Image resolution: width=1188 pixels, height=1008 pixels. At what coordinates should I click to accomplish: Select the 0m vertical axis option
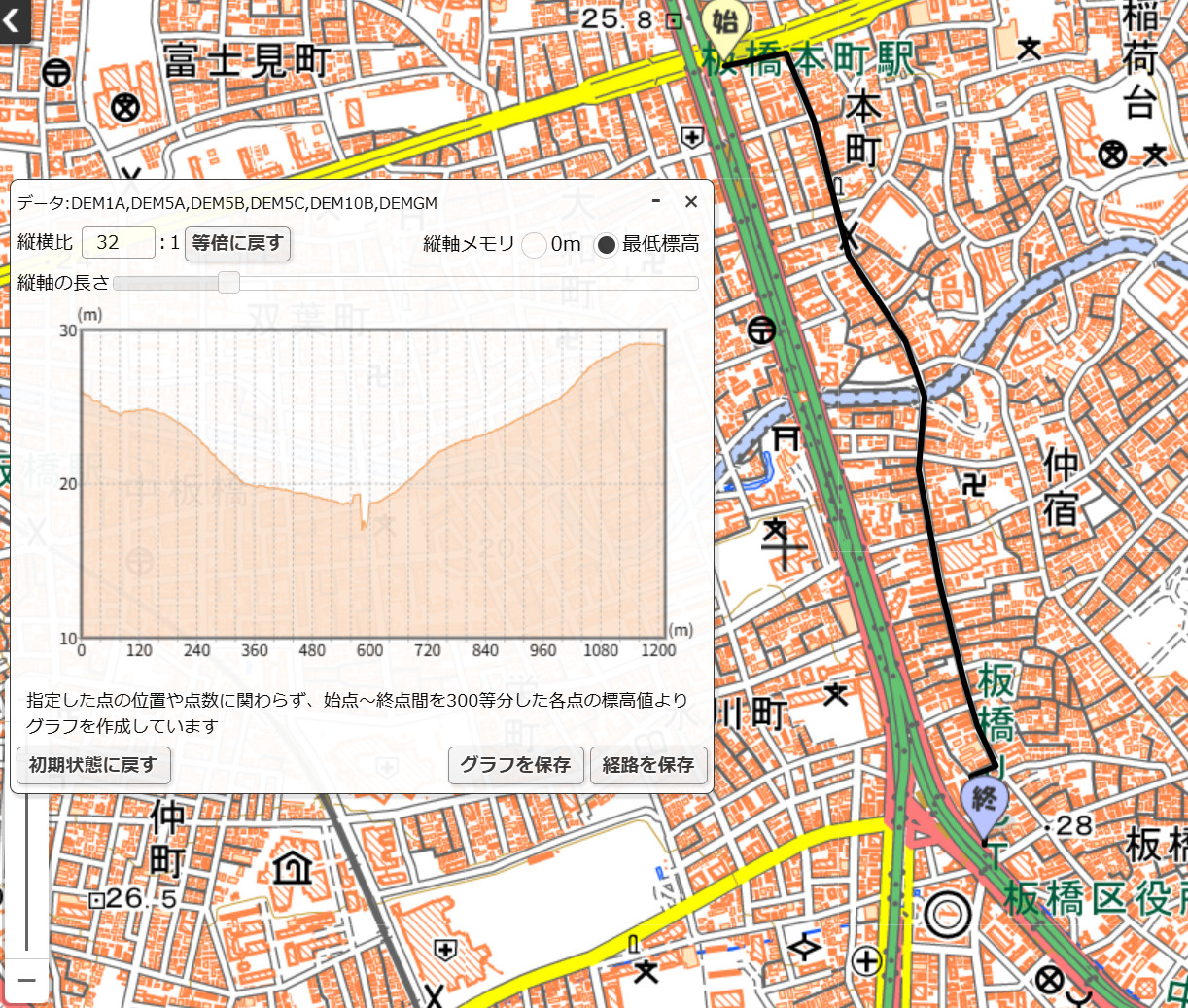tap(534, 245)
